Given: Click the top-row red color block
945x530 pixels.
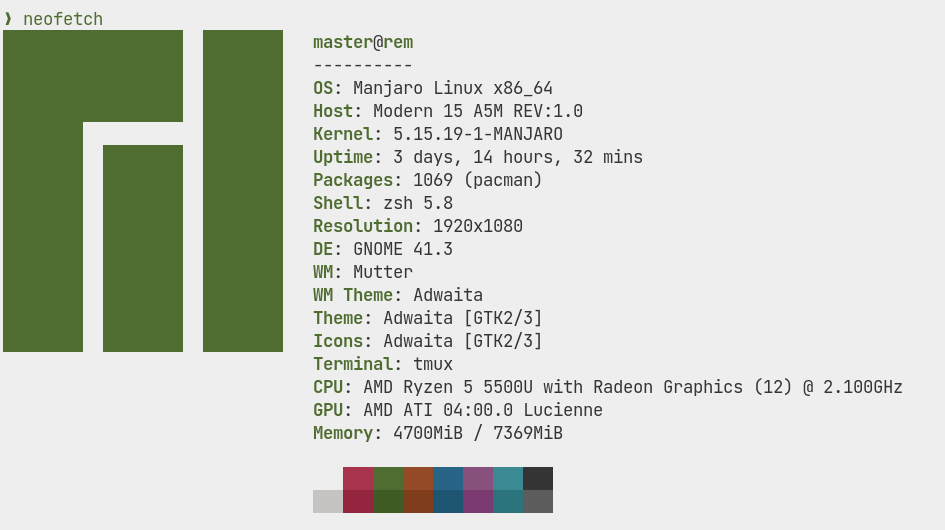Looking at the screenshot, I should pyautogui.click(x=358, y=478).
